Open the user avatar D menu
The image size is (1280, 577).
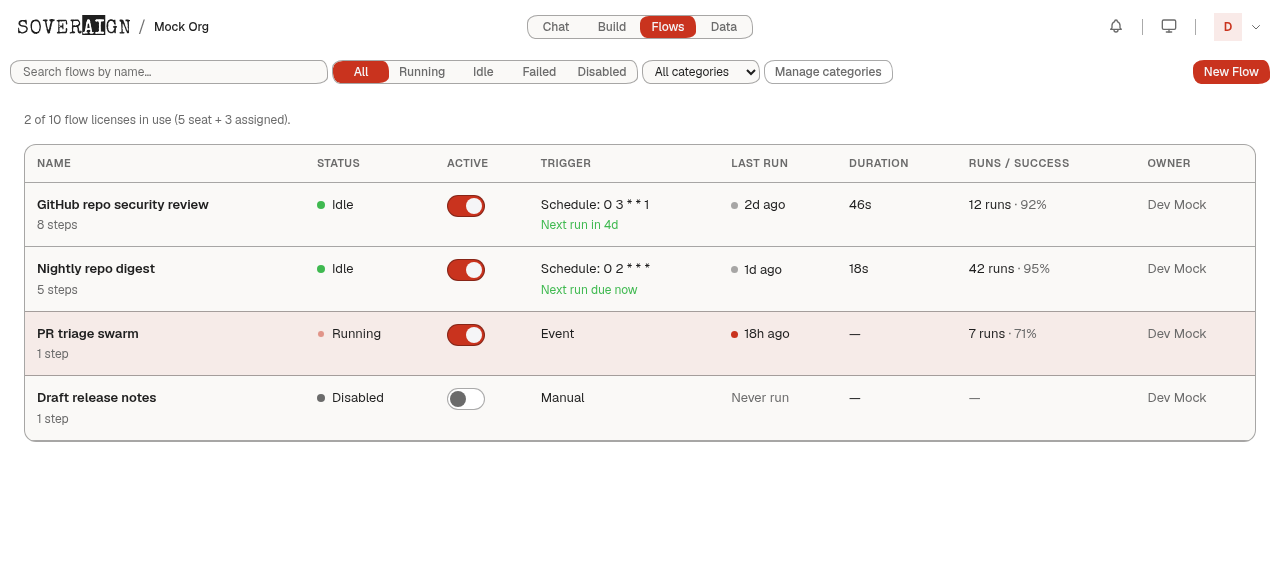click(x=1228, y=27)
